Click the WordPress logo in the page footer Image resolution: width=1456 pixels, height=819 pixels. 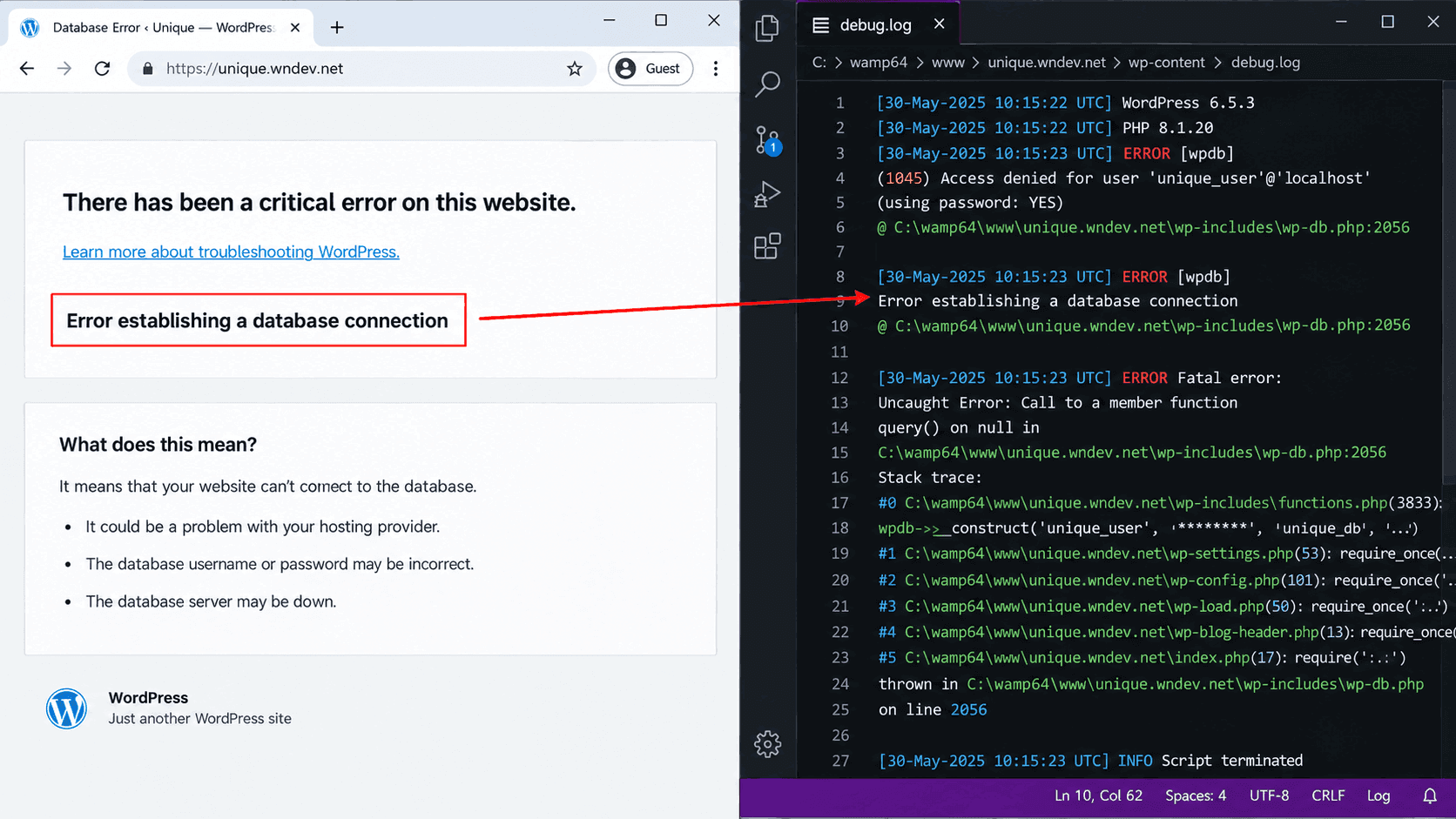tap(66, 708)
